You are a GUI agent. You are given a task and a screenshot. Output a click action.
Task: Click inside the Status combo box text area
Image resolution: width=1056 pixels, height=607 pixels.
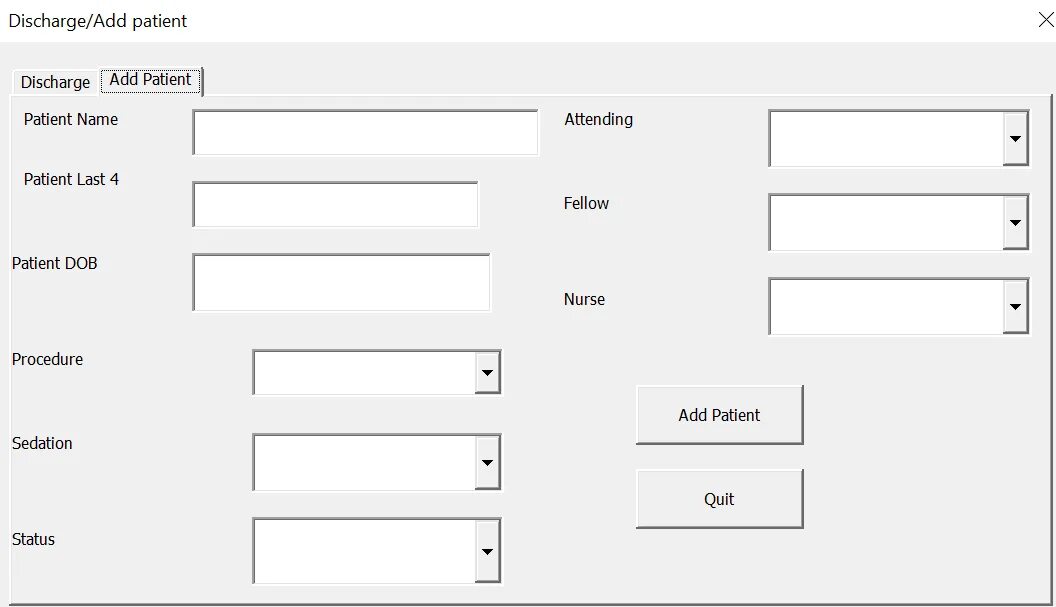pyautogui.click(x=364, y=551)
